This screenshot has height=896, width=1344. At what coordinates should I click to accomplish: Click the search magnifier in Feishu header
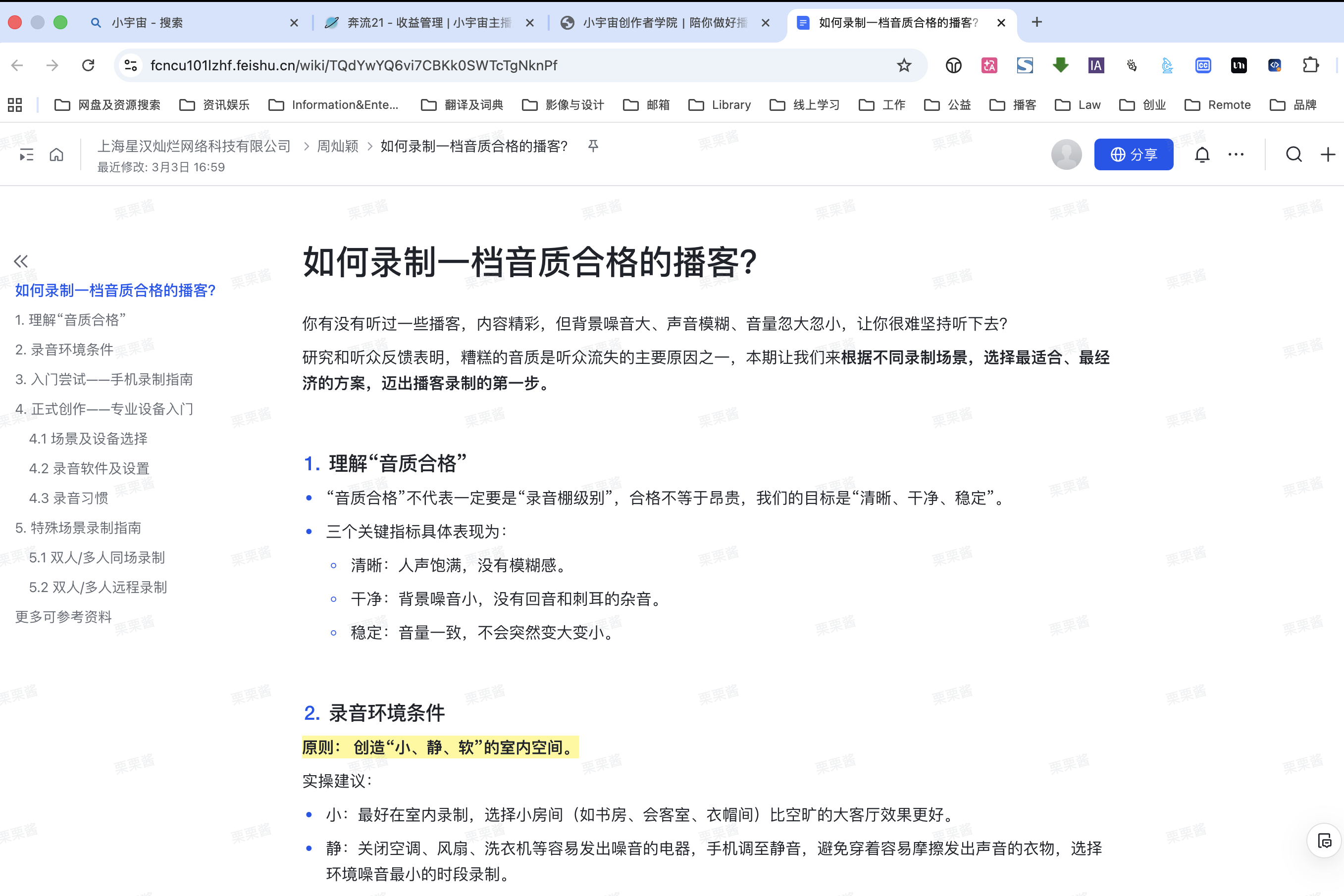click(1293, 155)
